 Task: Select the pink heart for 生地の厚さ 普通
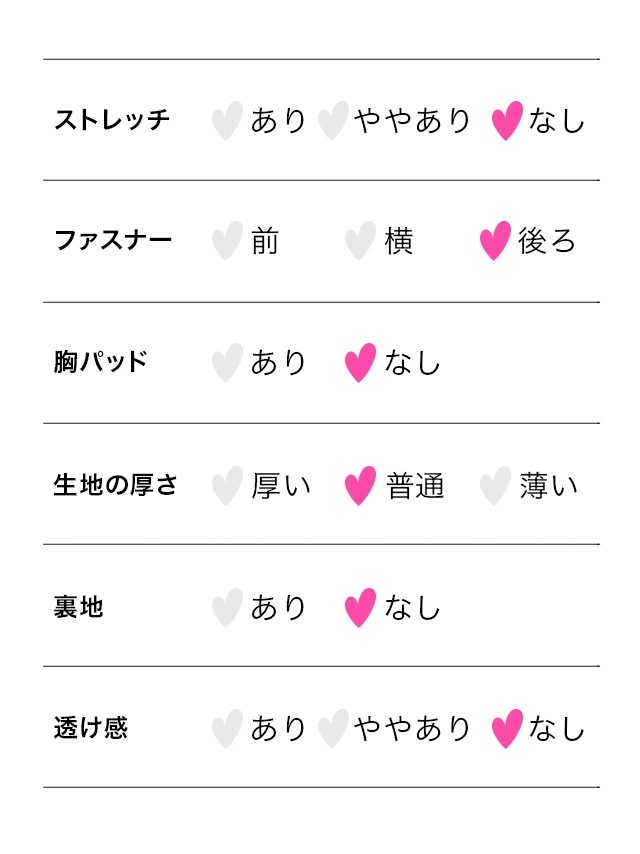pyautogui.click(x=360, y=486)
